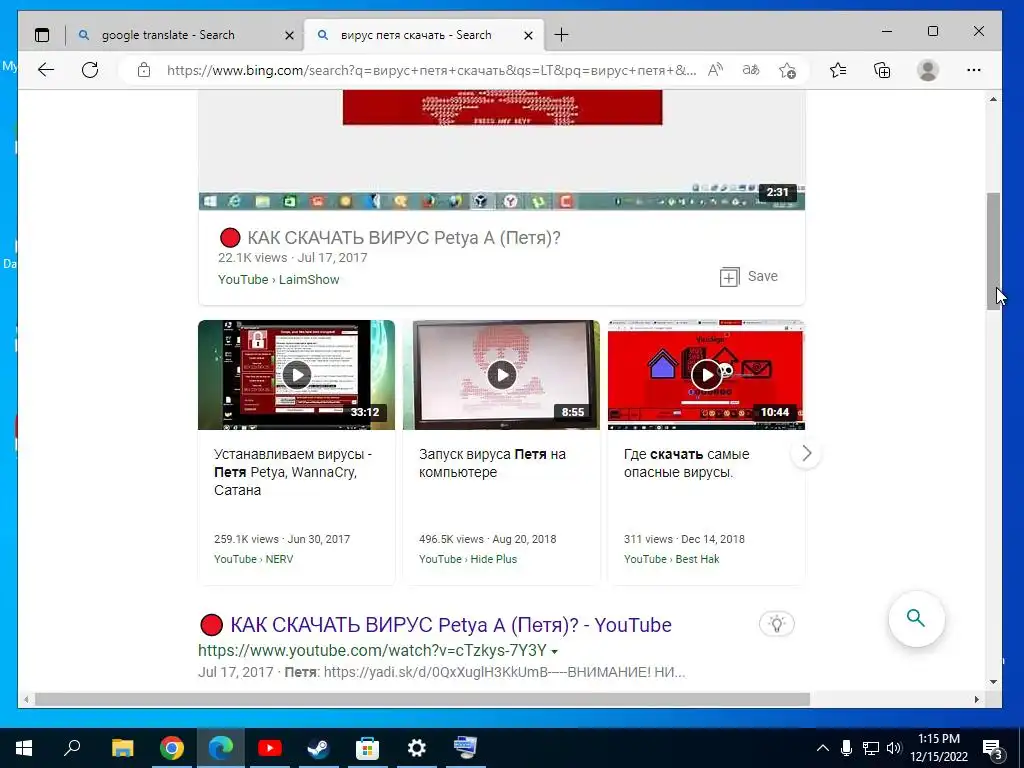
Task: Open video title КАК СКАЧАТЬ ВИРУС Petya A in card
Action: [404, 238]
